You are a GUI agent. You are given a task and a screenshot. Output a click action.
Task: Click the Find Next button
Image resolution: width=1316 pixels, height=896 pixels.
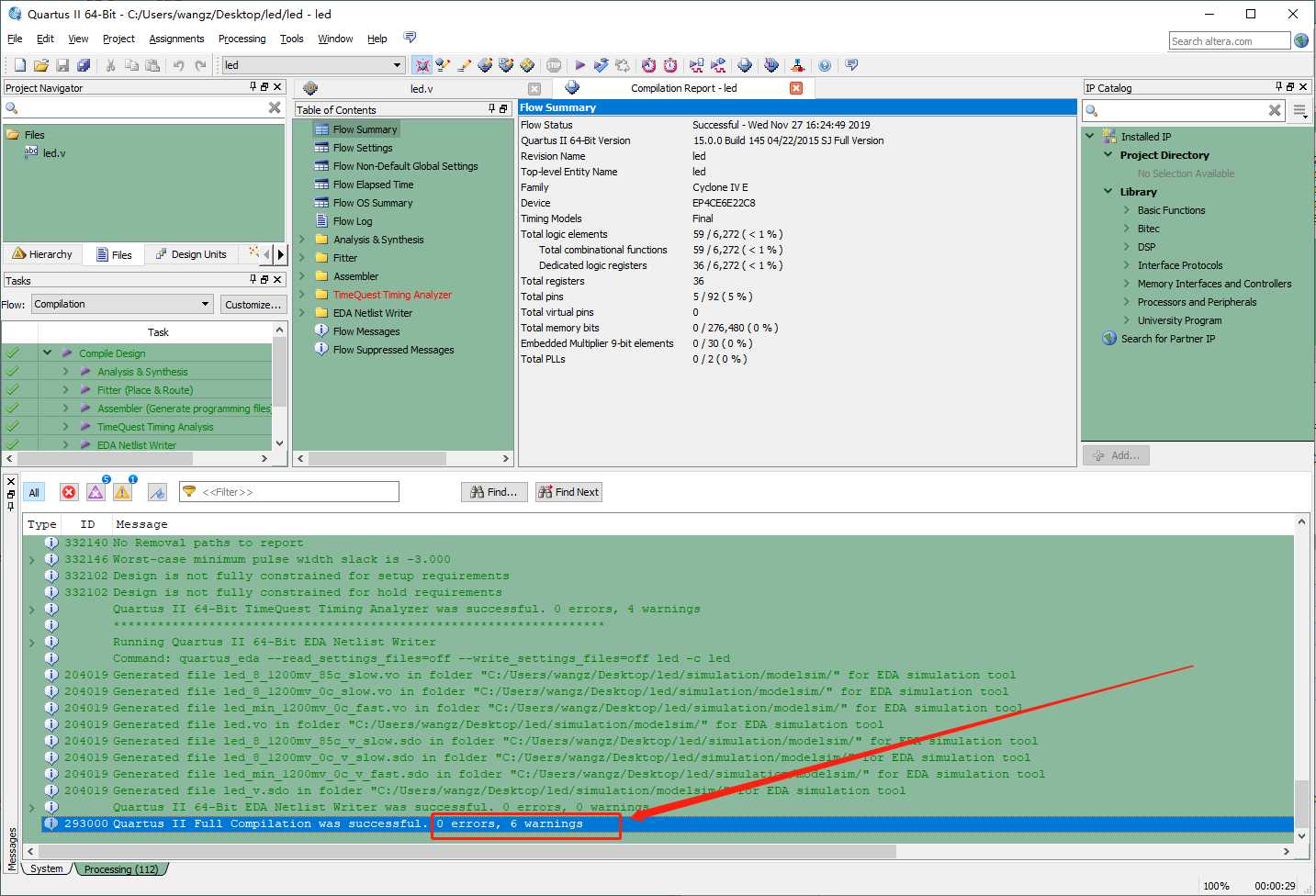(x=568, y=492)
